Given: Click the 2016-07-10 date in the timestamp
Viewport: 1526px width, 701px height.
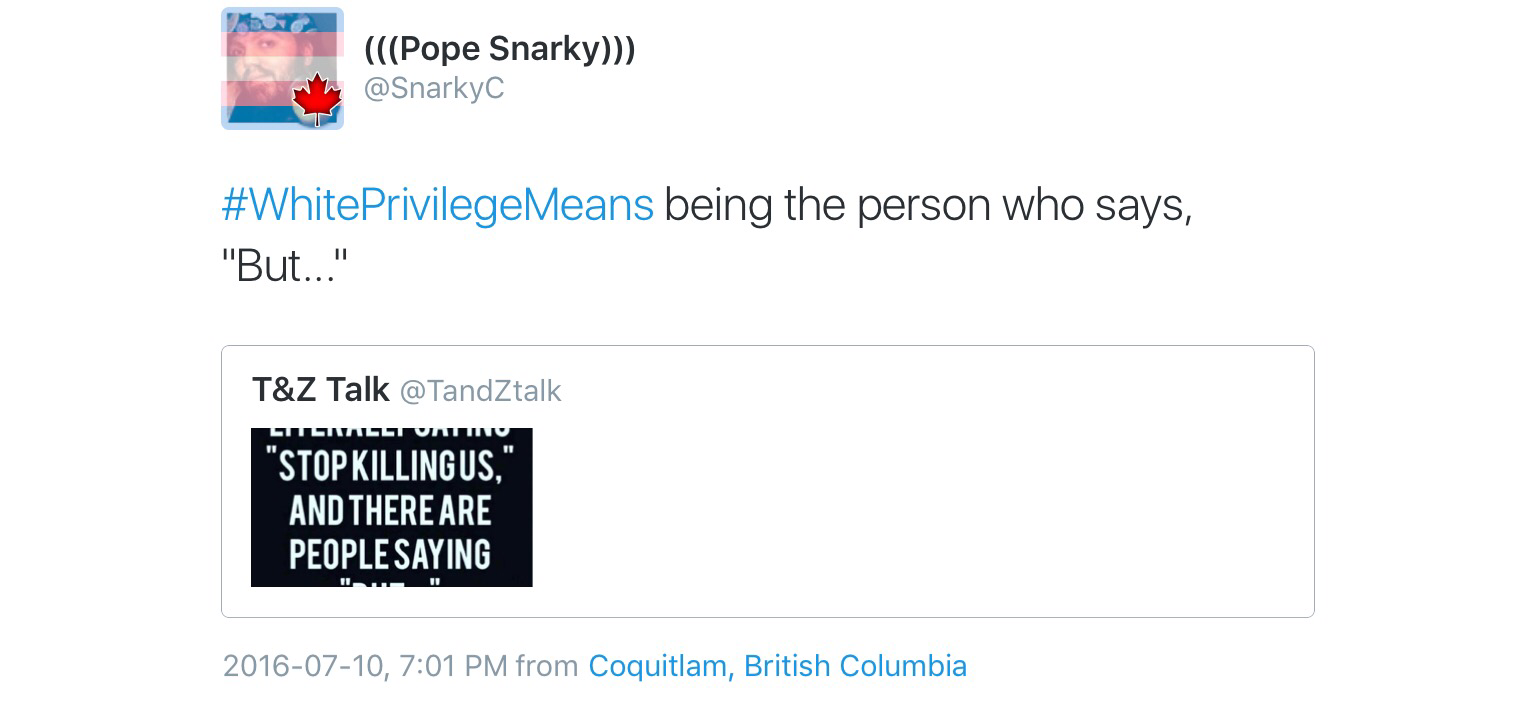Looking at the screenshot, I should tap(303, 666).
